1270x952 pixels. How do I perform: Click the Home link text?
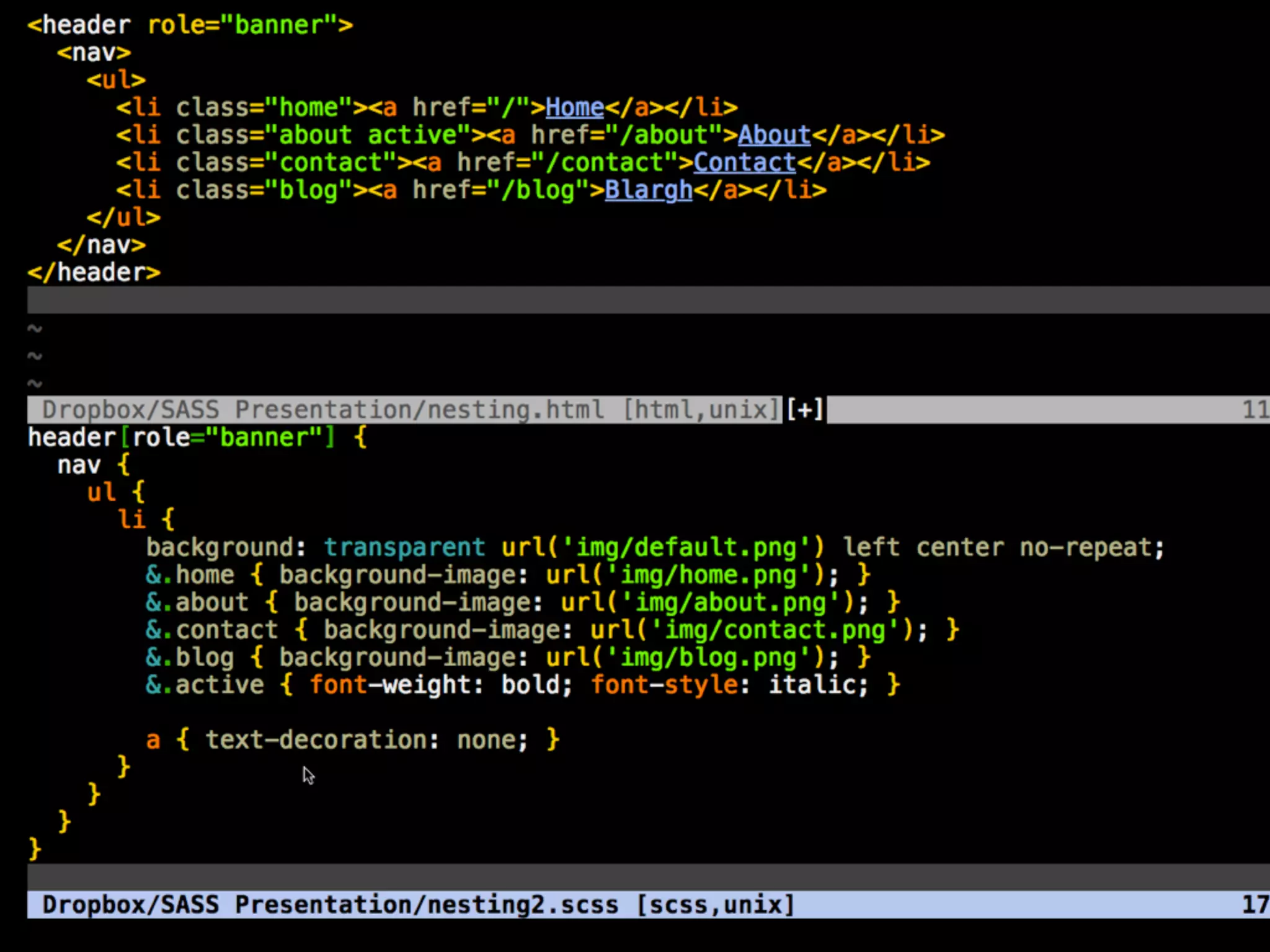coord(574,108)
